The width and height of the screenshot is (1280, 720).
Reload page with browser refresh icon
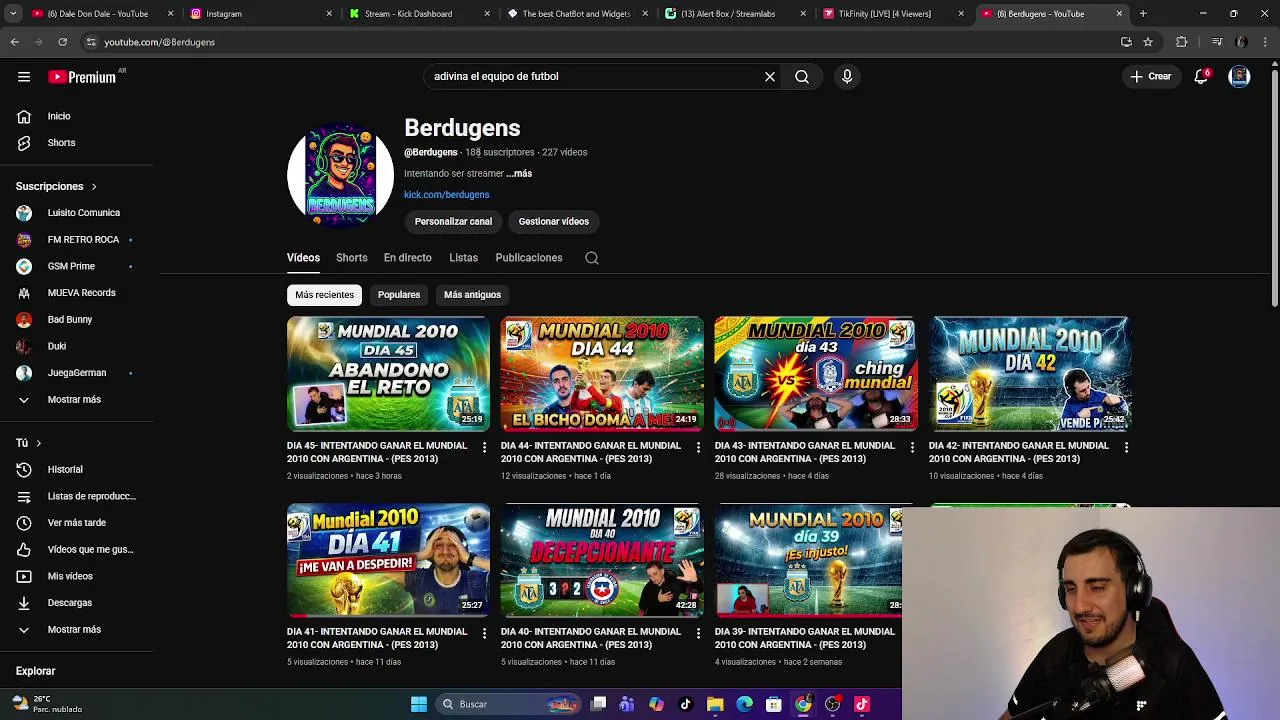pos(62,42)
